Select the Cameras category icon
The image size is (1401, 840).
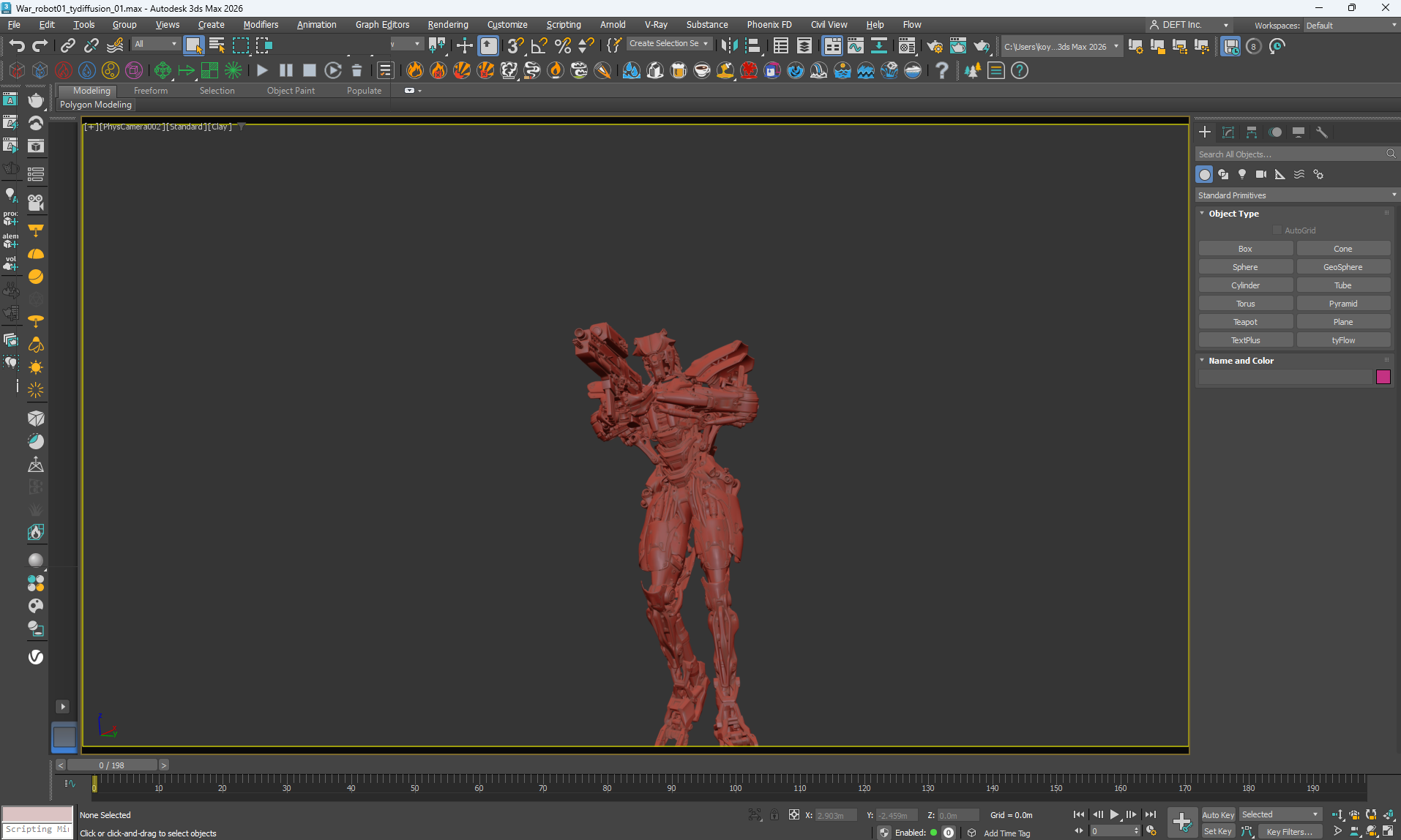pyautogui.click(x=1261, y=174)
